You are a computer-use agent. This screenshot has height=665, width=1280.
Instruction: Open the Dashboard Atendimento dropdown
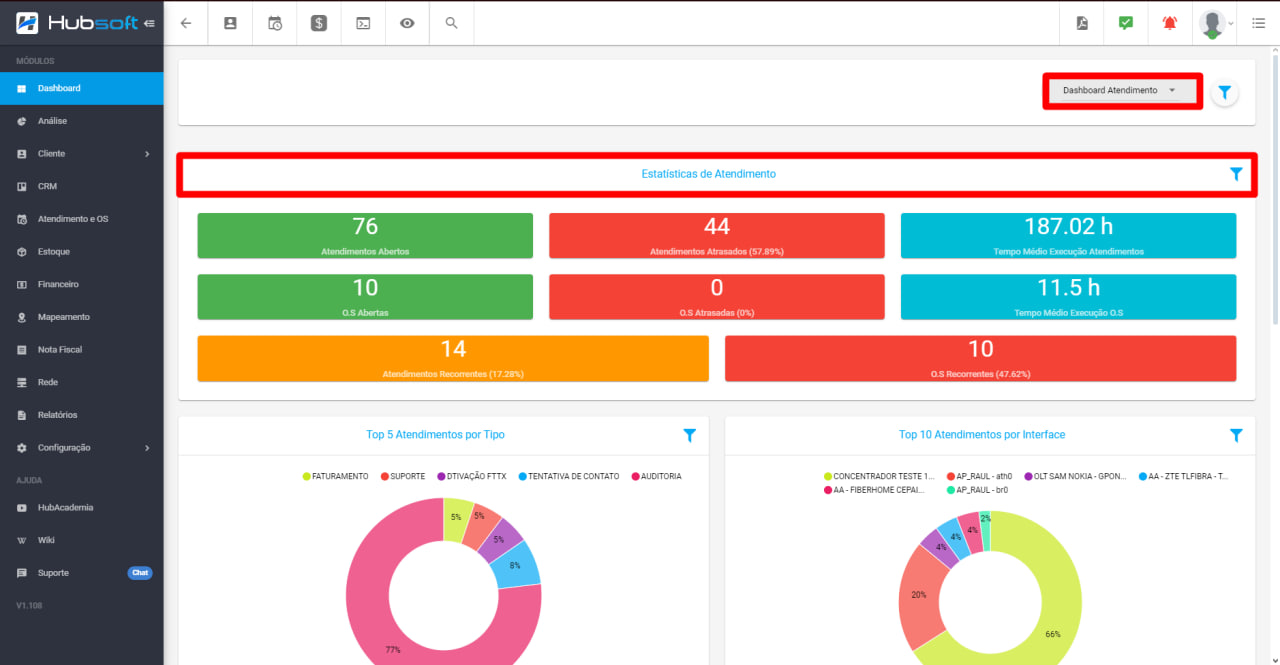pos(1122,90)
